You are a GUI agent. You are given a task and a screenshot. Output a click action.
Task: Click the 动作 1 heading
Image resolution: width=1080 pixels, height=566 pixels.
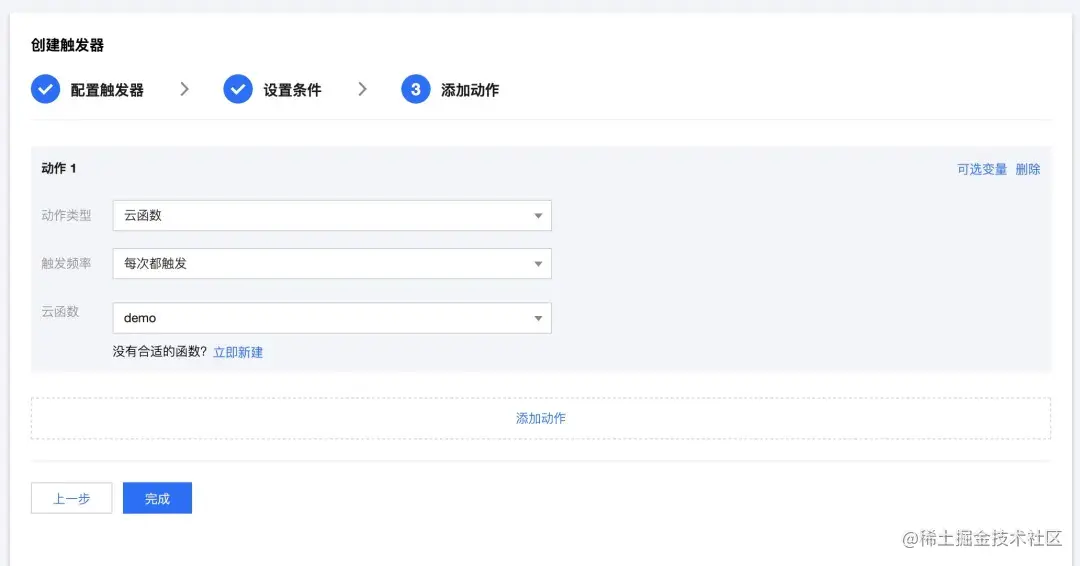[59, 169]
